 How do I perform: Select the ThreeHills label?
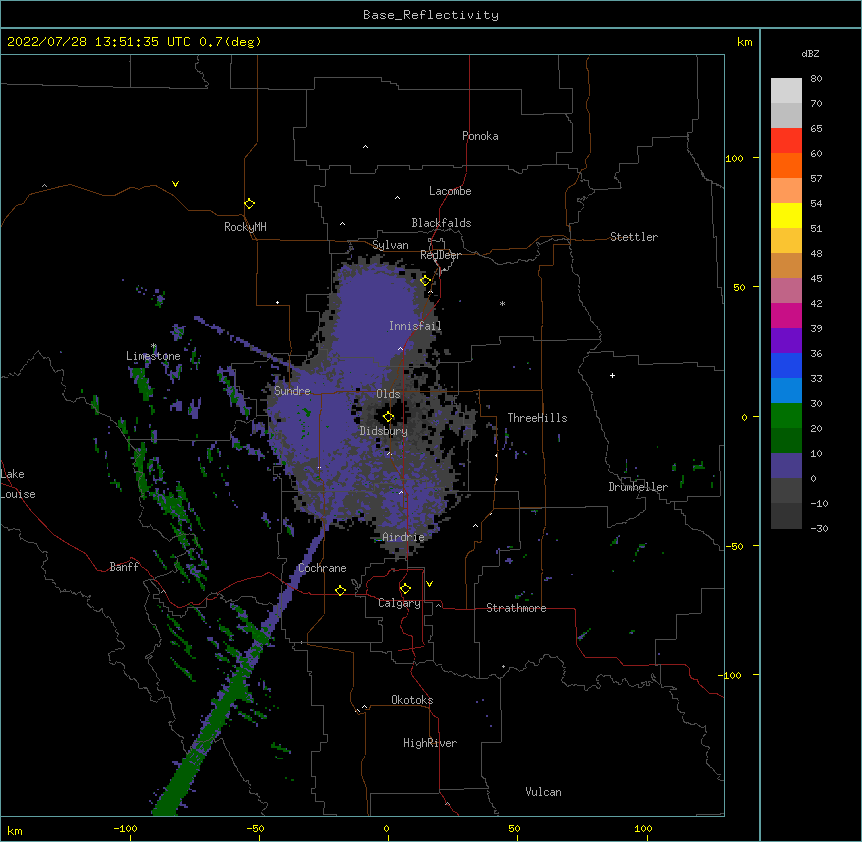pyautogui.click(x=537, y=418)
